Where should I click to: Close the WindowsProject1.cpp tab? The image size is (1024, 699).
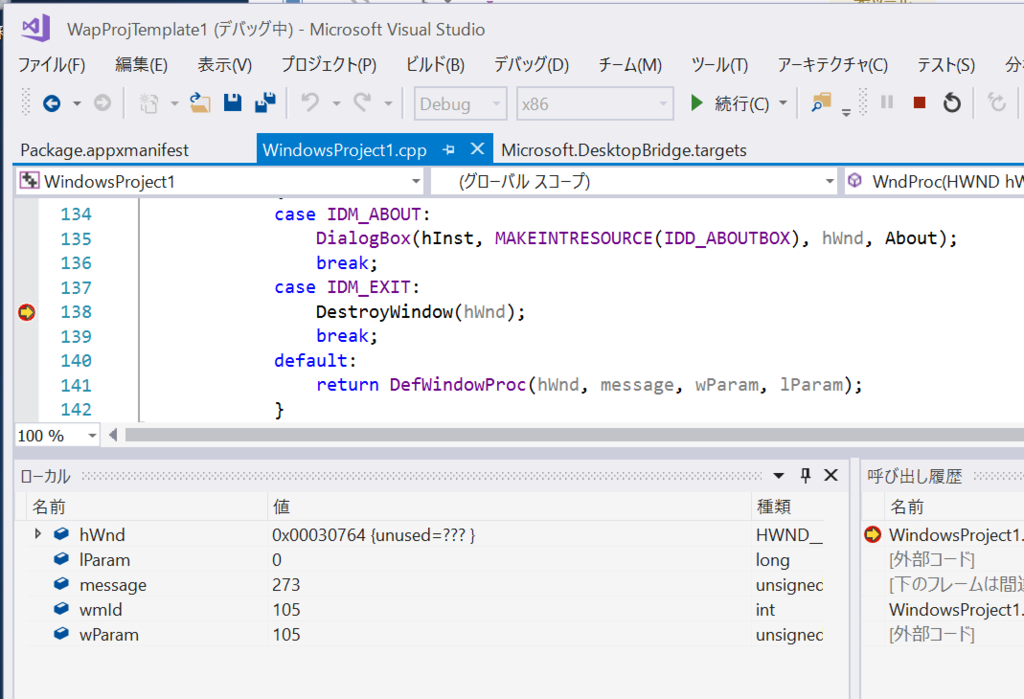tap(477, 149)
